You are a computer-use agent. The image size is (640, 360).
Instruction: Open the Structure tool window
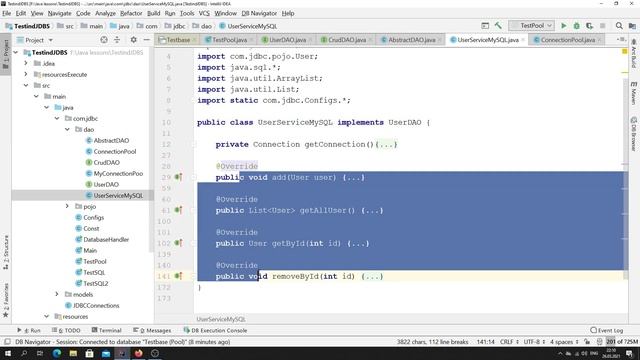[6, 252]
